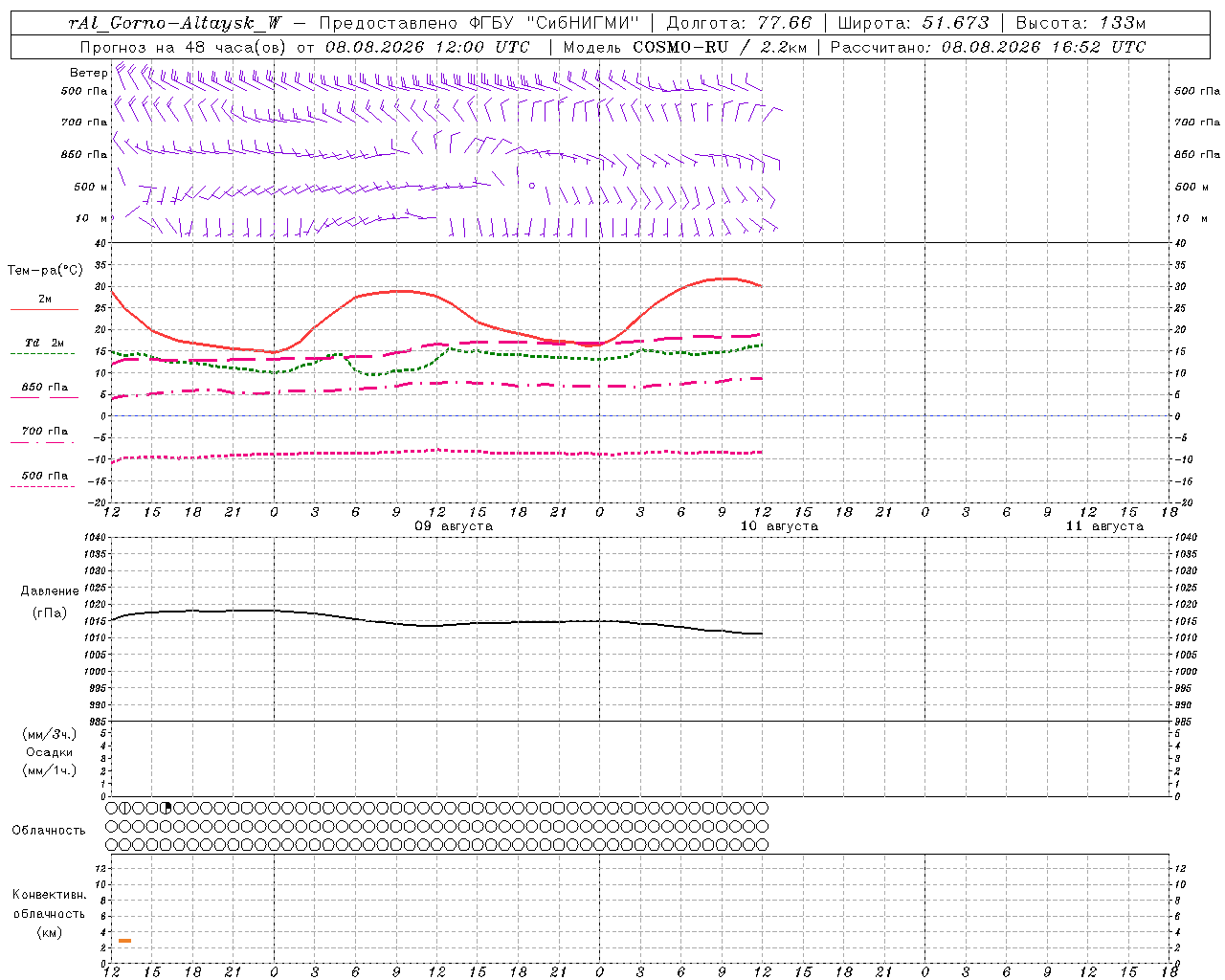Select the 2м temperature legend entry
Image resolution: width=1225 pixels, height=980 pixels.
pyautogui.click(x=45, y=302)
